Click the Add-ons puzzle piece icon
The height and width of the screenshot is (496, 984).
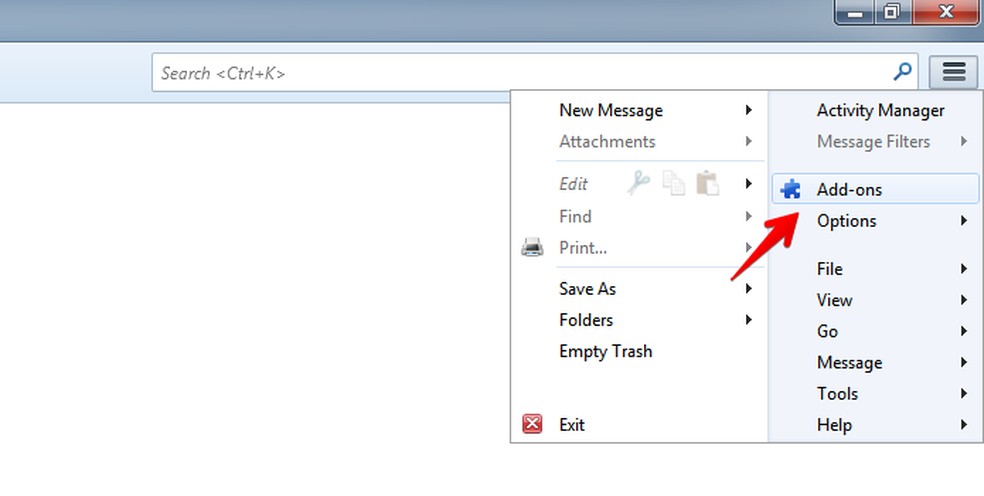click(x=791, y=189)
